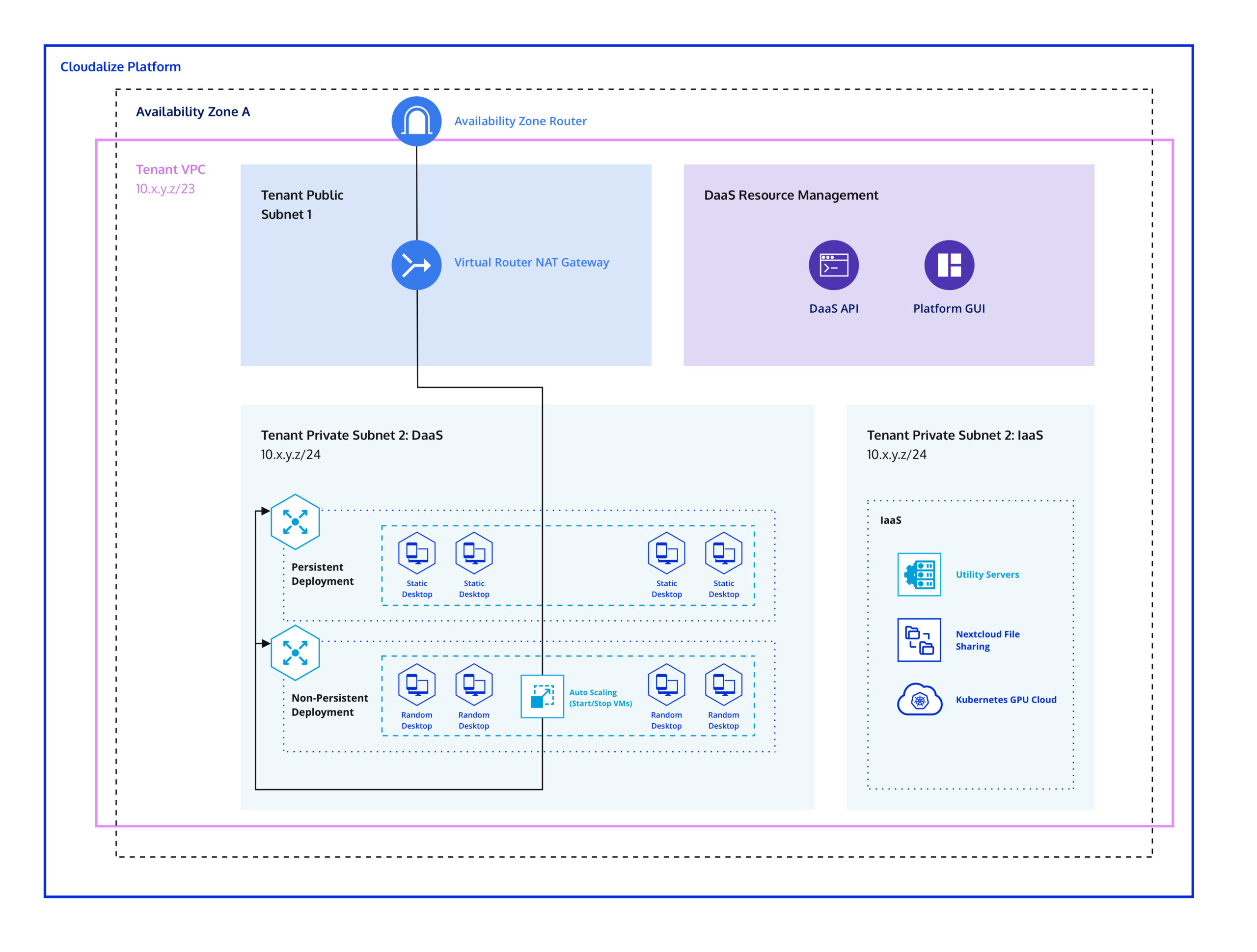Image resolution: width=1257 pixels, height=952 pixels.
Task: Click Tenant Private Subnet 2: IaaS heading
Action: pyautogui.click(x=955, y=435)
